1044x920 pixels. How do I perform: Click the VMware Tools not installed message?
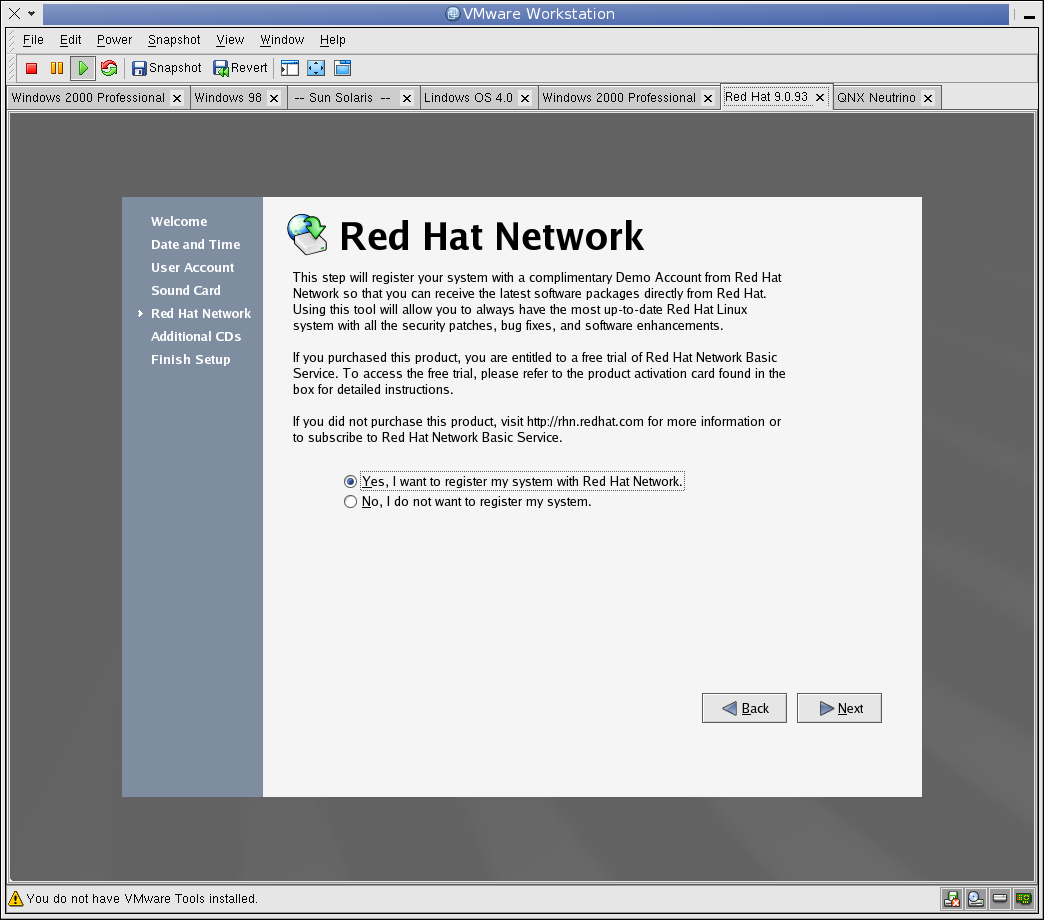pos(142,899)
